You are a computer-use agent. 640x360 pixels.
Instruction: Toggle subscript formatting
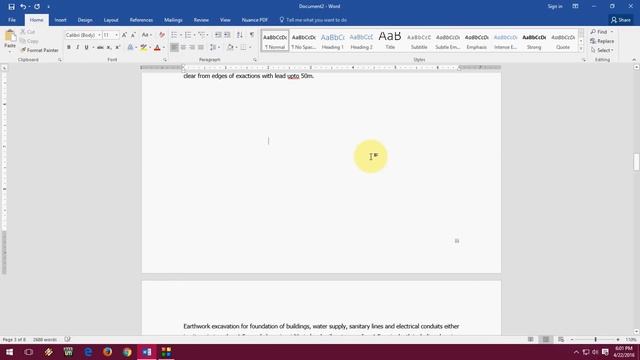[x=109, y=48]
